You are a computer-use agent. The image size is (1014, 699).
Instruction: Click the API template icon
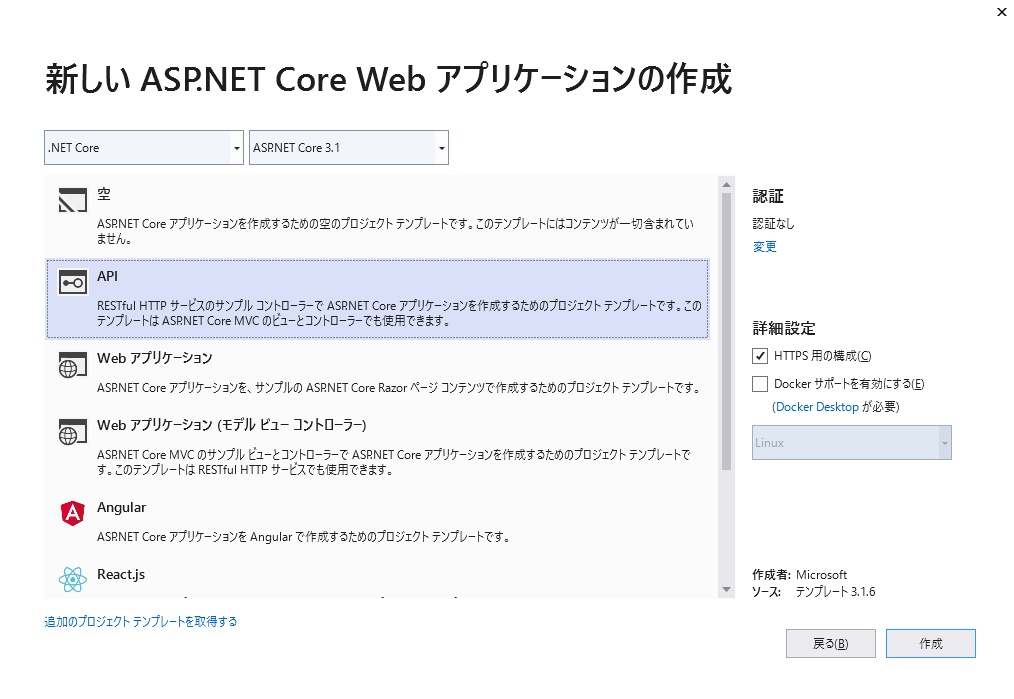pos(73,283)
